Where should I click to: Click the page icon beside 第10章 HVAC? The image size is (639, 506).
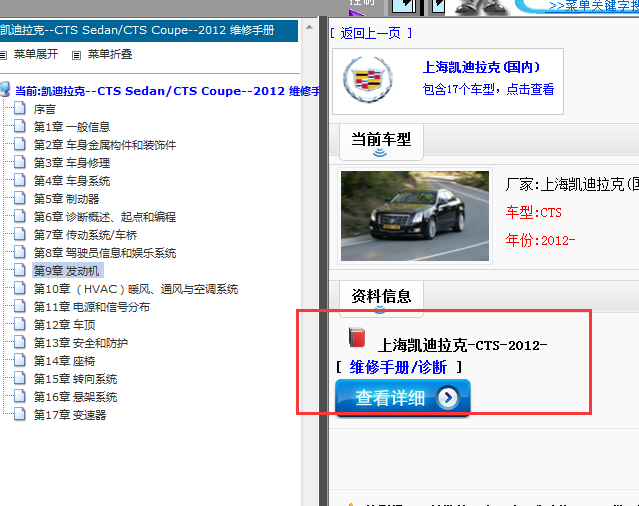20,288
